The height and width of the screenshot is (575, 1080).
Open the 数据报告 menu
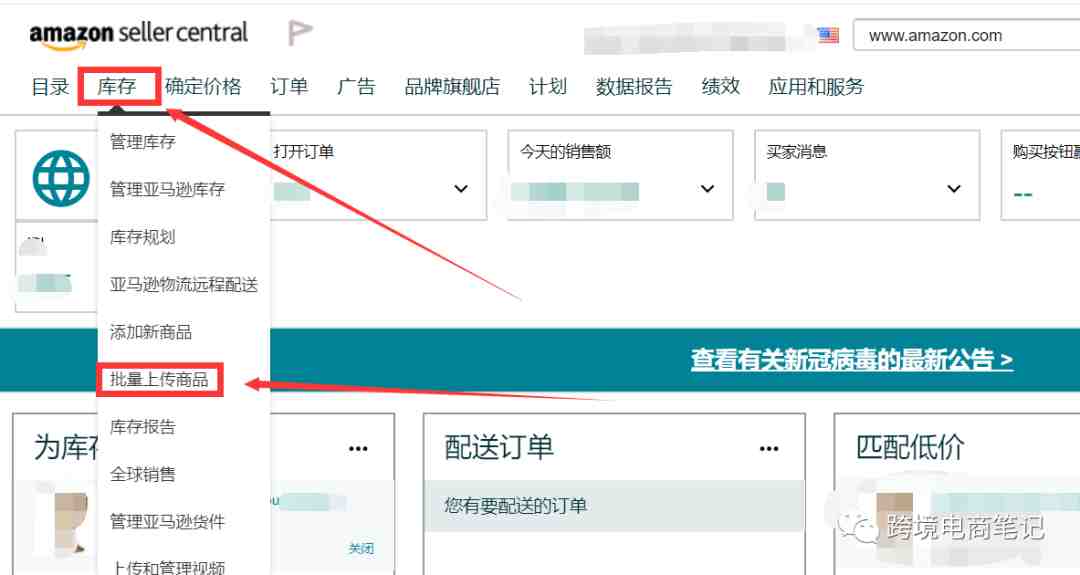(634, 87)
